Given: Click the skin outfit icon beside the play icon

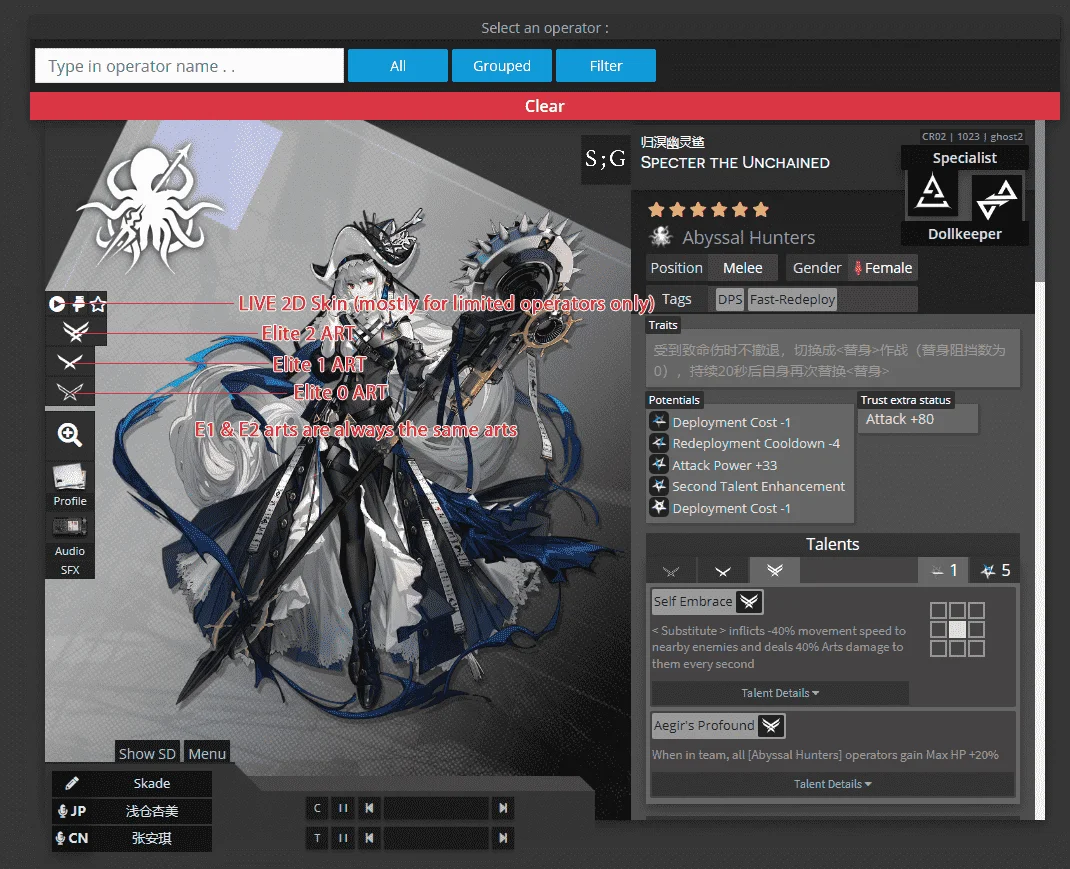Looking at the screenshot, I should (78, 304).
